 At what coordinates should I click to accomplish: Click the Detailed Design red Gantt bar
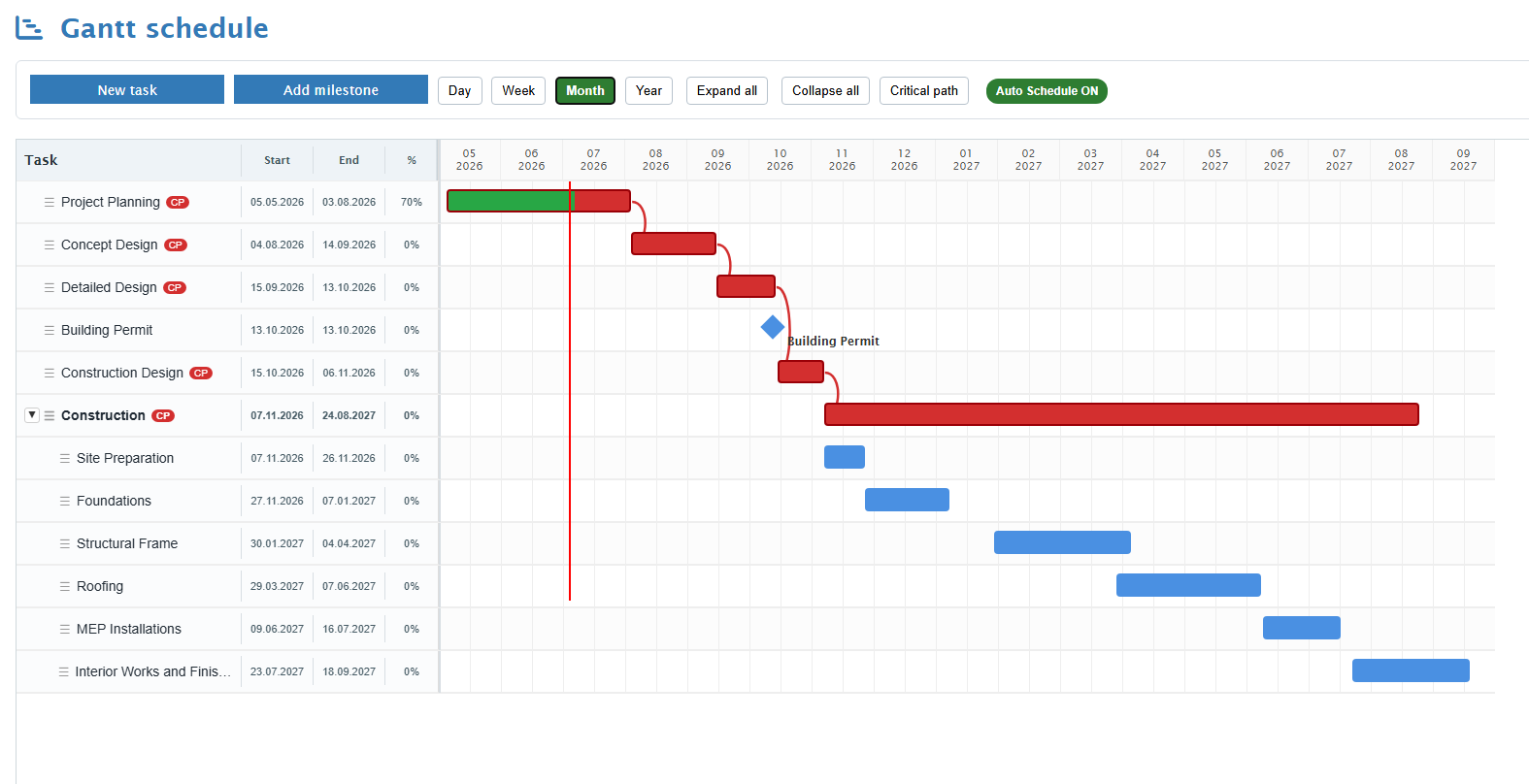[746, 286]
